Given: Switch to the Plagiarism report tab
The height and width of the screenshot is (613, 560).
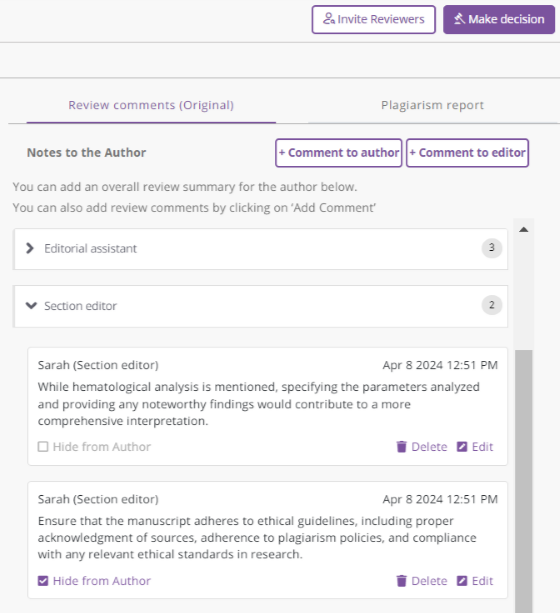Looking at the screenshot, I should (x=432, y=105).
